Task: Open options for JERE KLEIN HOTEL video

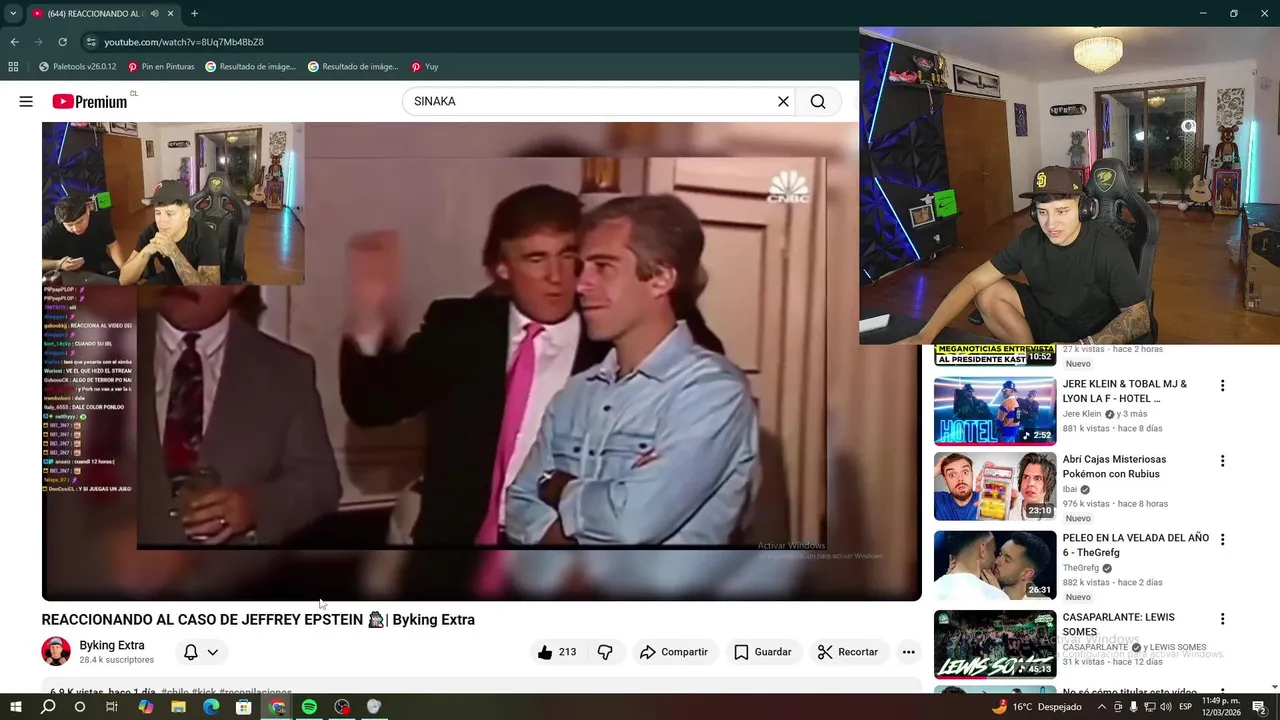Action: pyautogui.click(x=1222, y=385)
